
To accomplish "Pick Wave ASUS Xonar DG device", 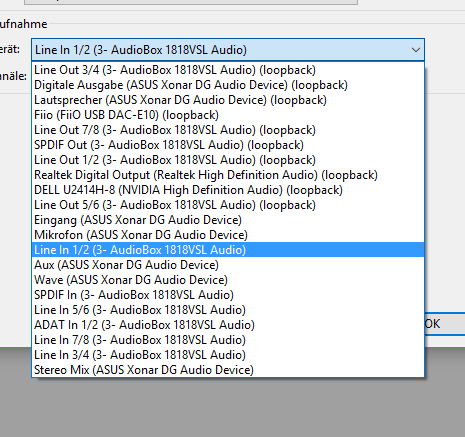I will 228,280.
